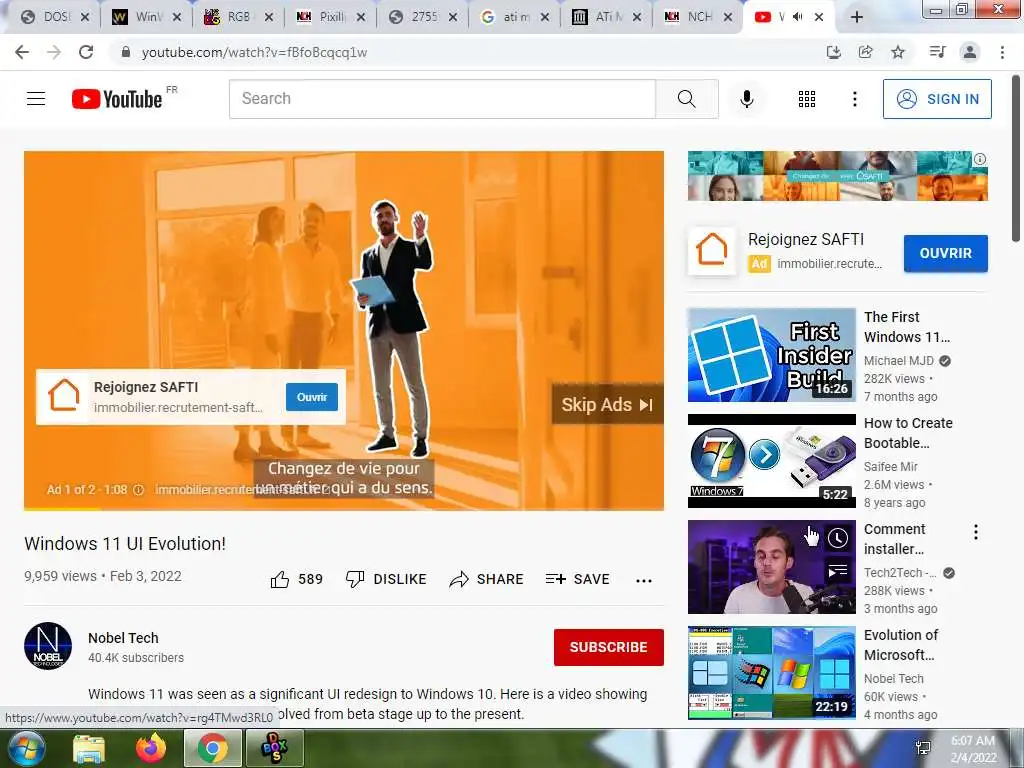Click the SIGN IN button
This screenshot has width=1024, height=768.
tap(937, 99)
